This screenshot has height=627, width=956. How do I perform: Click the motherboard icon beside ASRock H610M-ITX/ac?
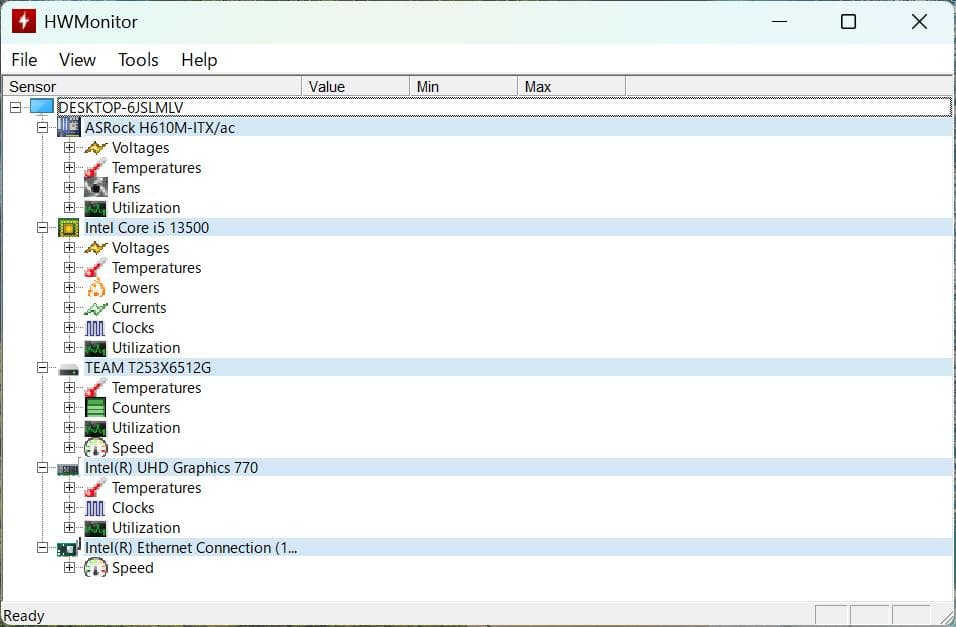coord(69,127)
